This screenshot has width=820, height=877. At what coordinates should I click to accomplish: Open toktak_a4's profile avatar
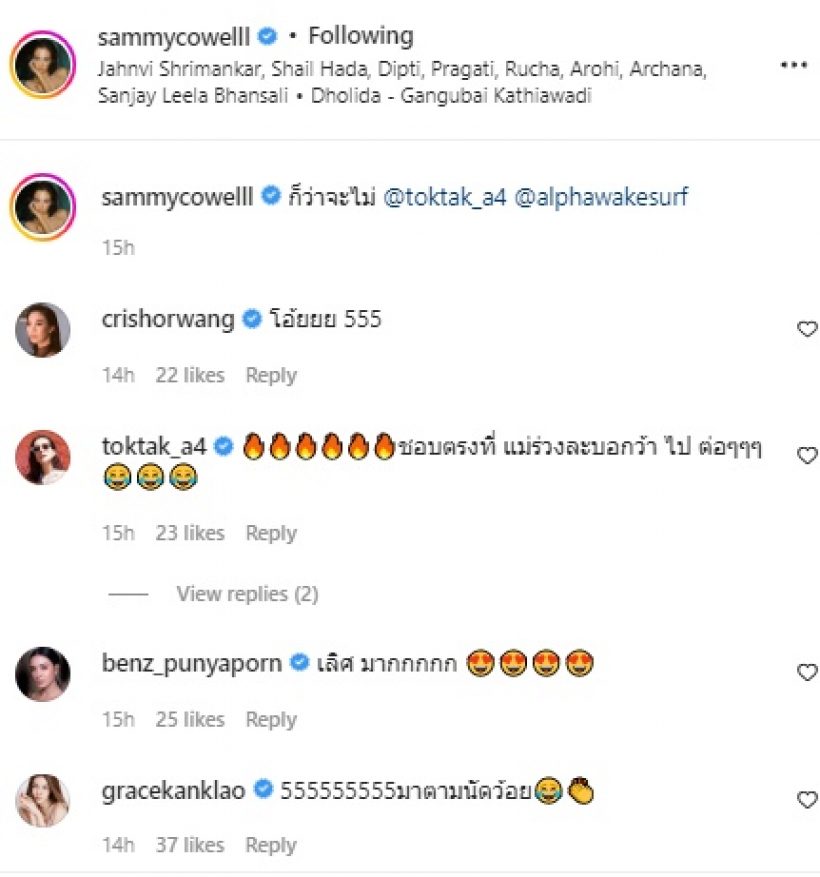click(x=43, y=457)
